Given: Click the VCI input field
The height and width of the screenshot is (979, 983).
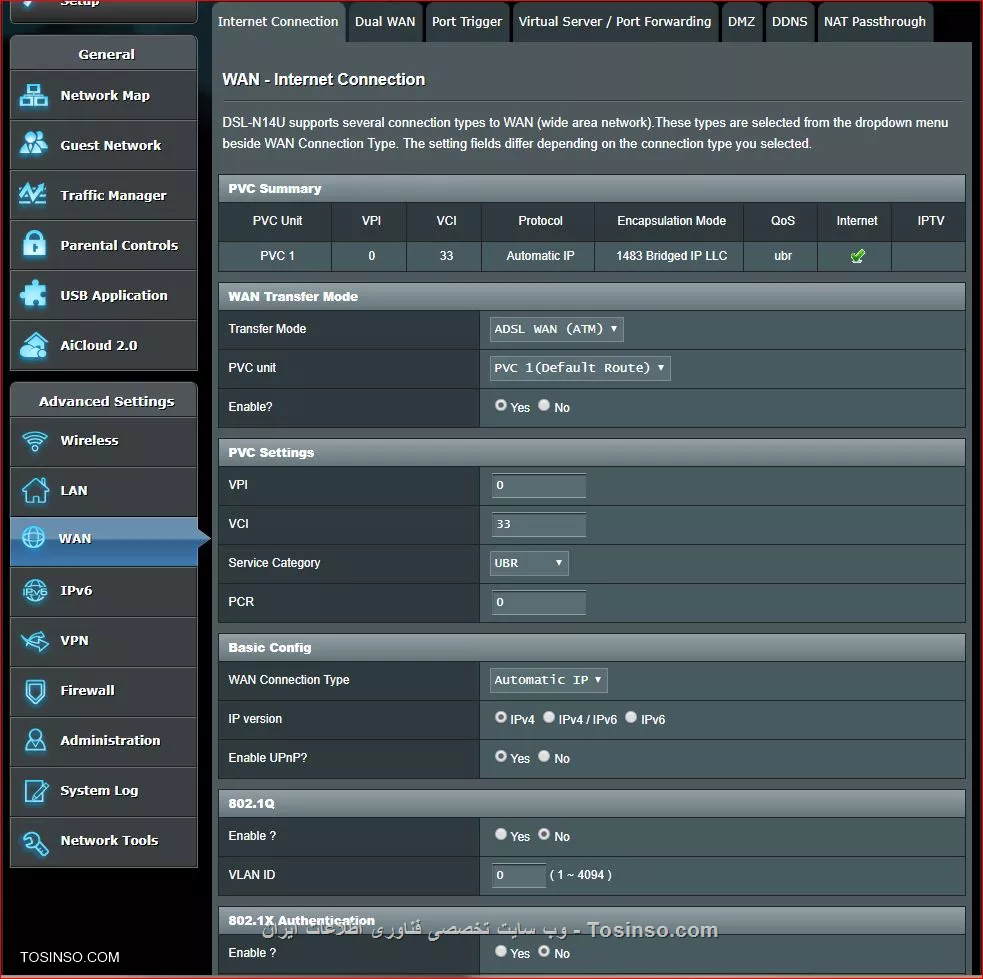Looking at the screenshot, I should coord(539,524).
